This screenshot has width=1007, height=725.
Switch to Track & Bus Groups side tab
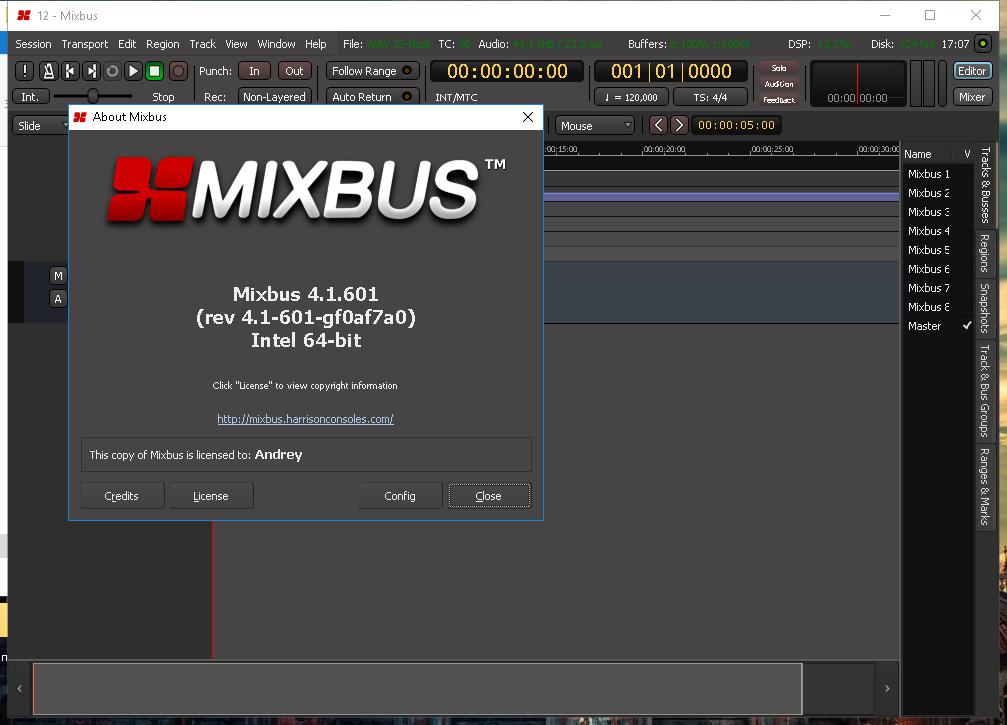point(985,390)
